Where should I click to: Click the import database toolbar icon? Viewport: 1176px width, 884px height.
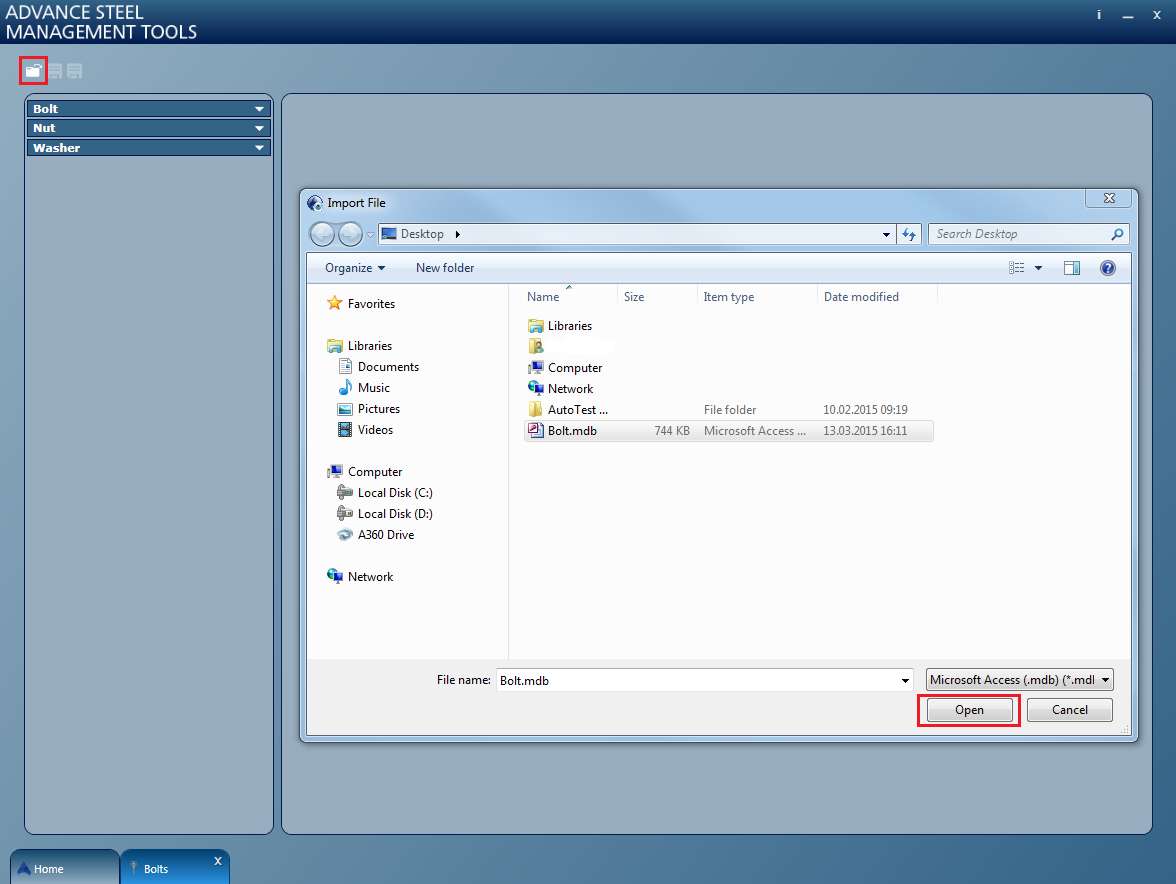33,70
